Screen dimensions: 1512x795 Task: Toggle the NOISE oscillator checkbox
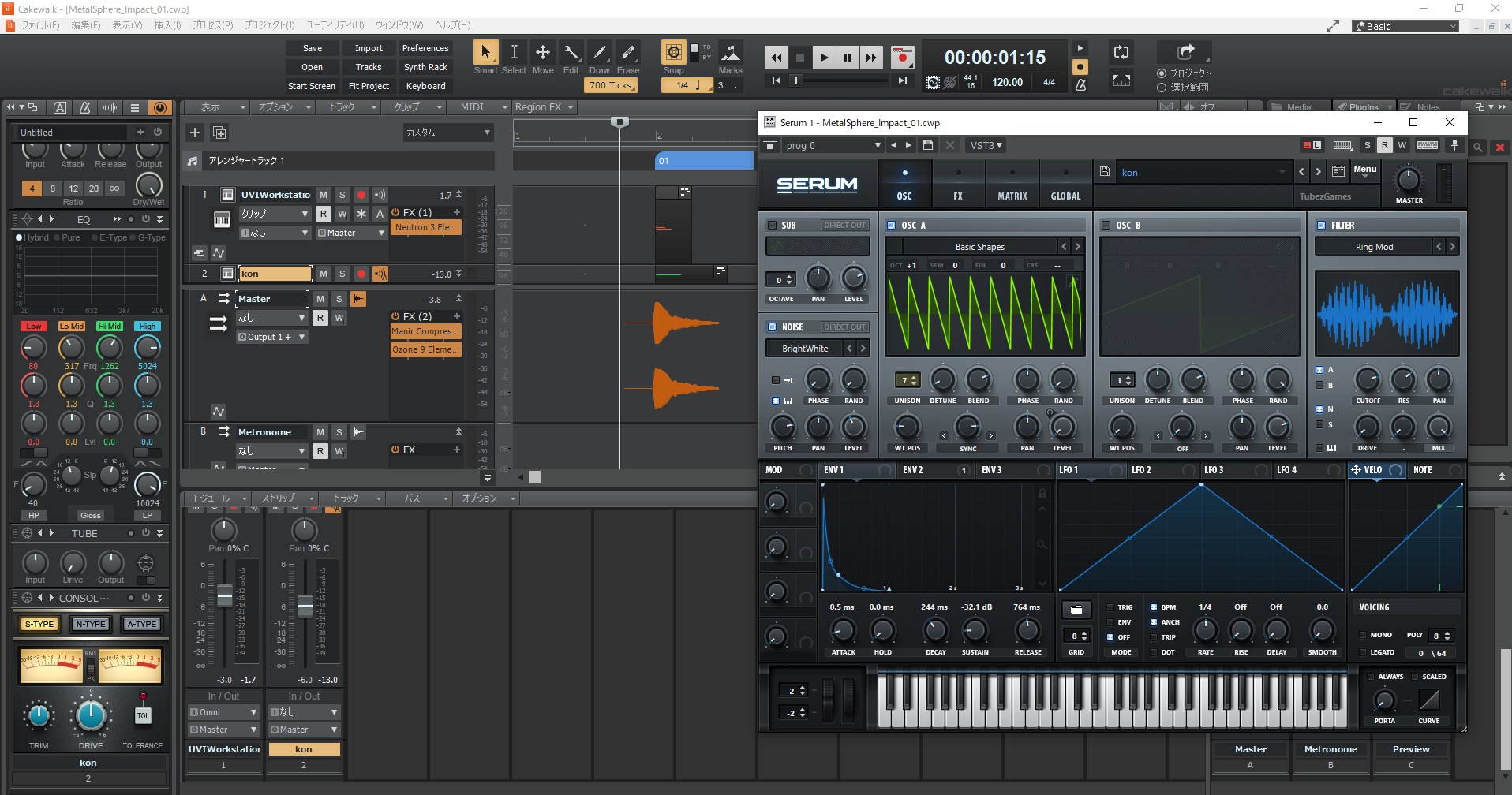pos(773,327)
